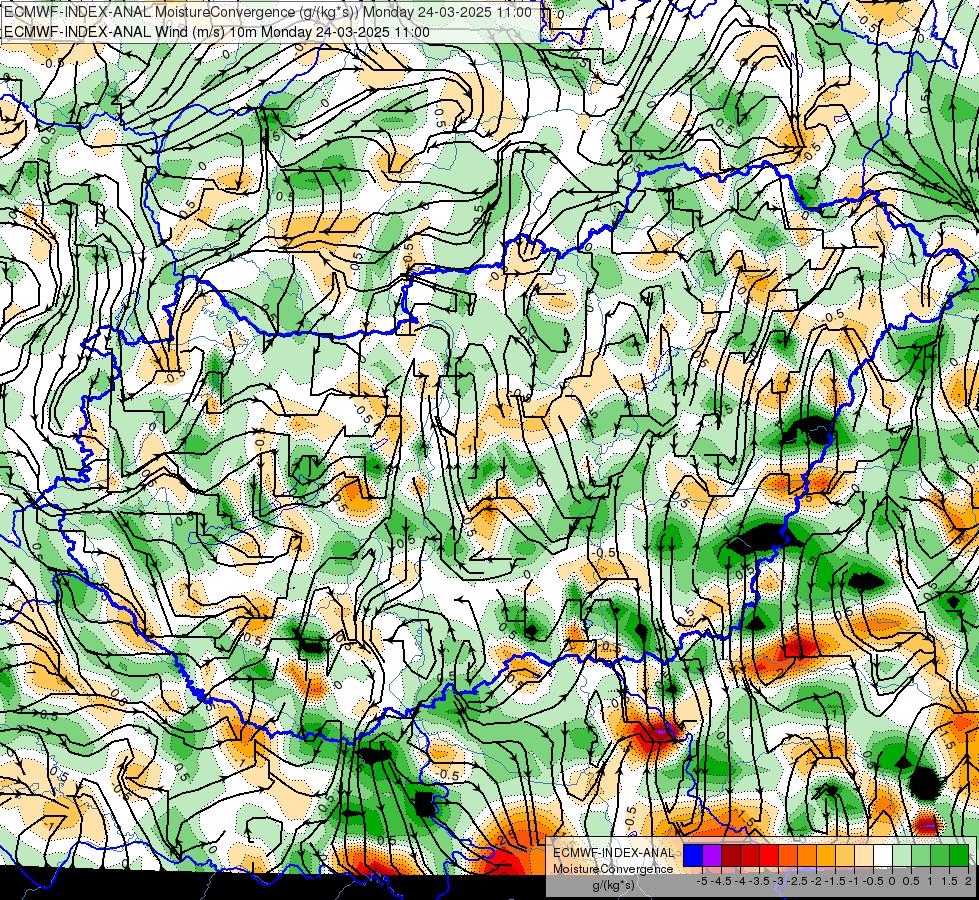Click the legend tick value -3.5

(x=759, y=881)
